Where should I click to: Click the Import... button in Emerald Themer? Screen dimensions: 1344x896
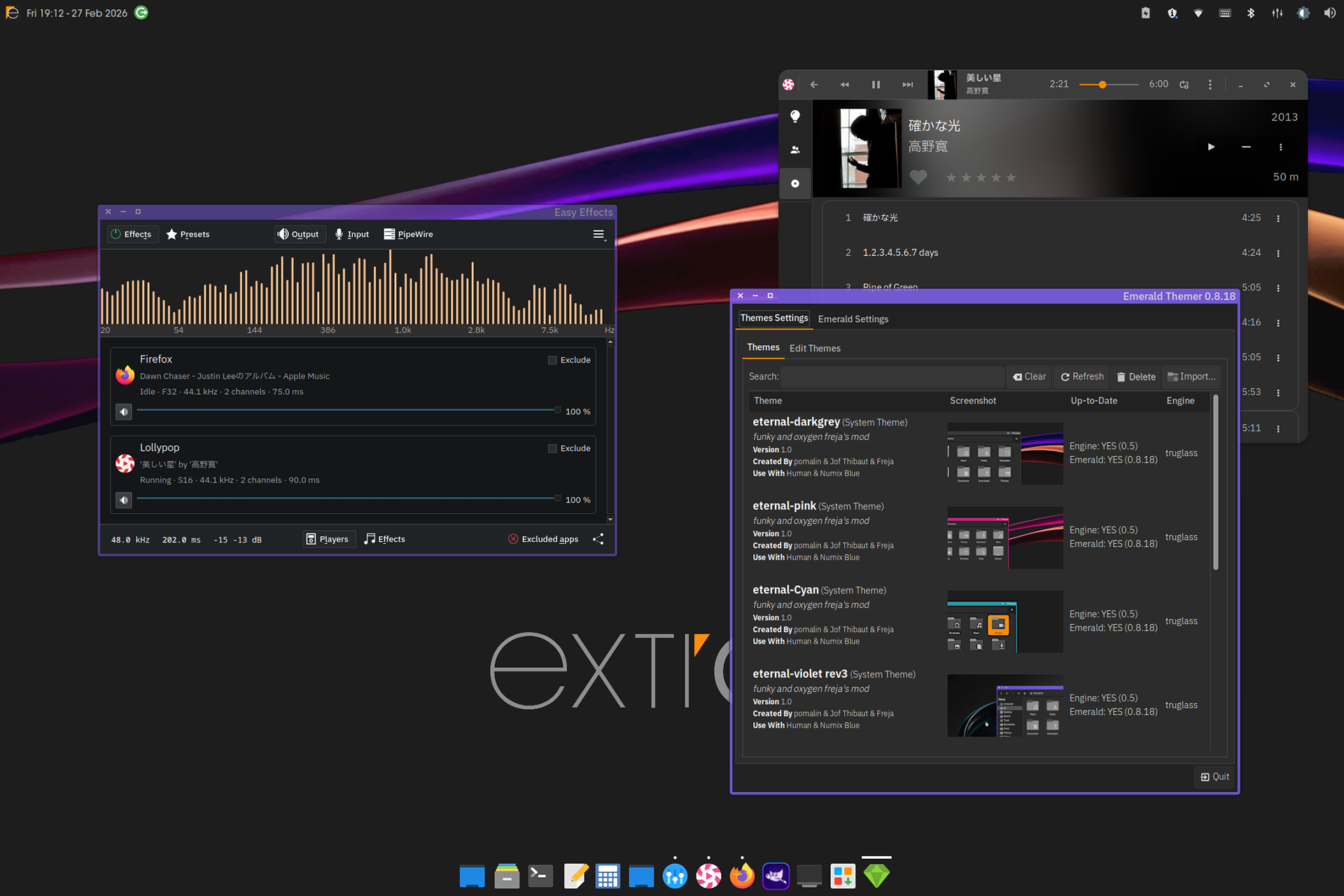pyautogui.click(x=1191, y=377)
